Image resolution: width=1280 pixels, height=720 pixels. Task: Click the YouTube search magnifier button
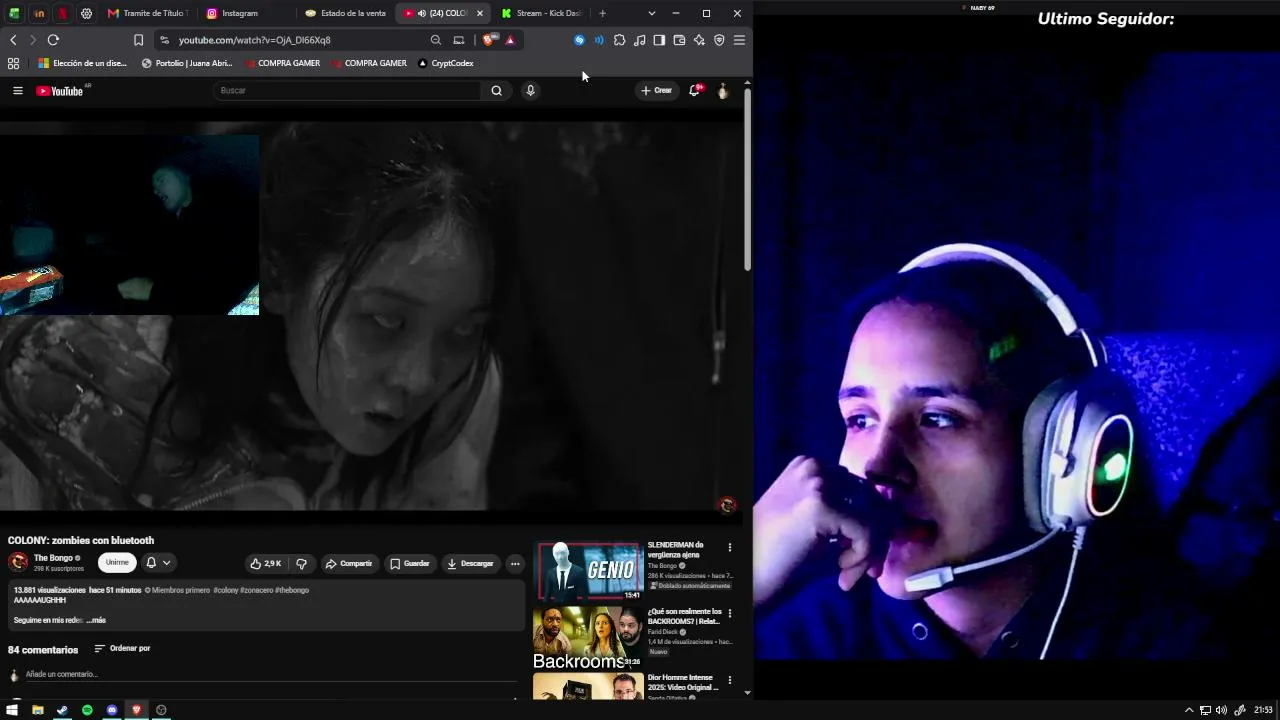496,91
